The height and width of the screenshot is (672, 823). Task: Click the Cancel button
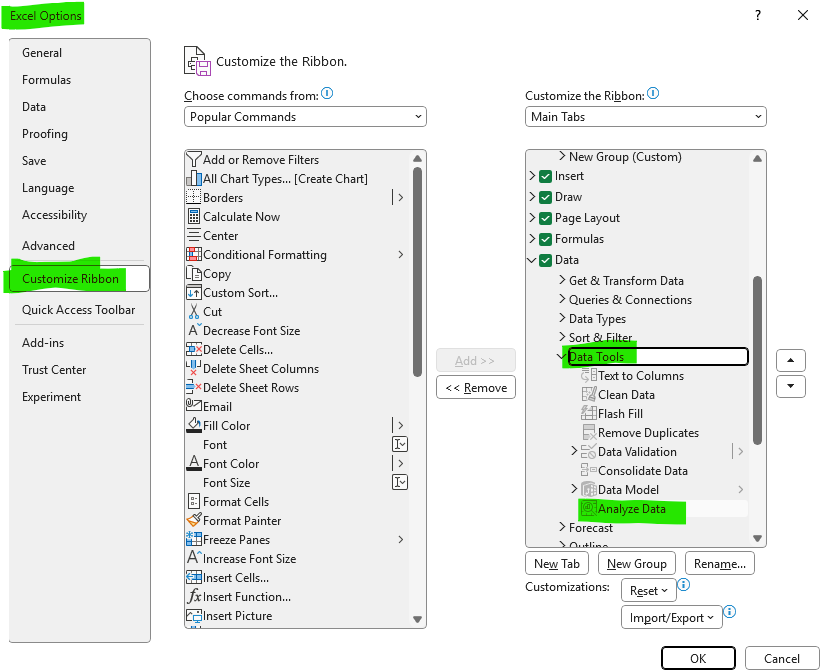(782, 658)
